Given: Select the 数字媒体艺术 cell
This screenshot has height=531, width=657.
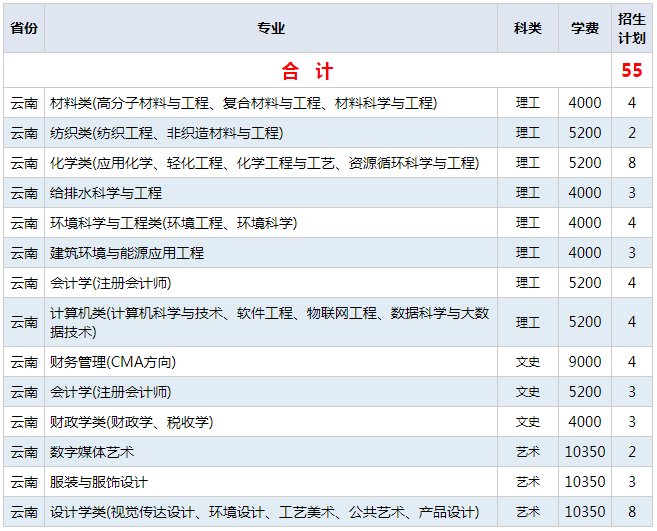Looking at the screenshot, I should click(271, 452).
